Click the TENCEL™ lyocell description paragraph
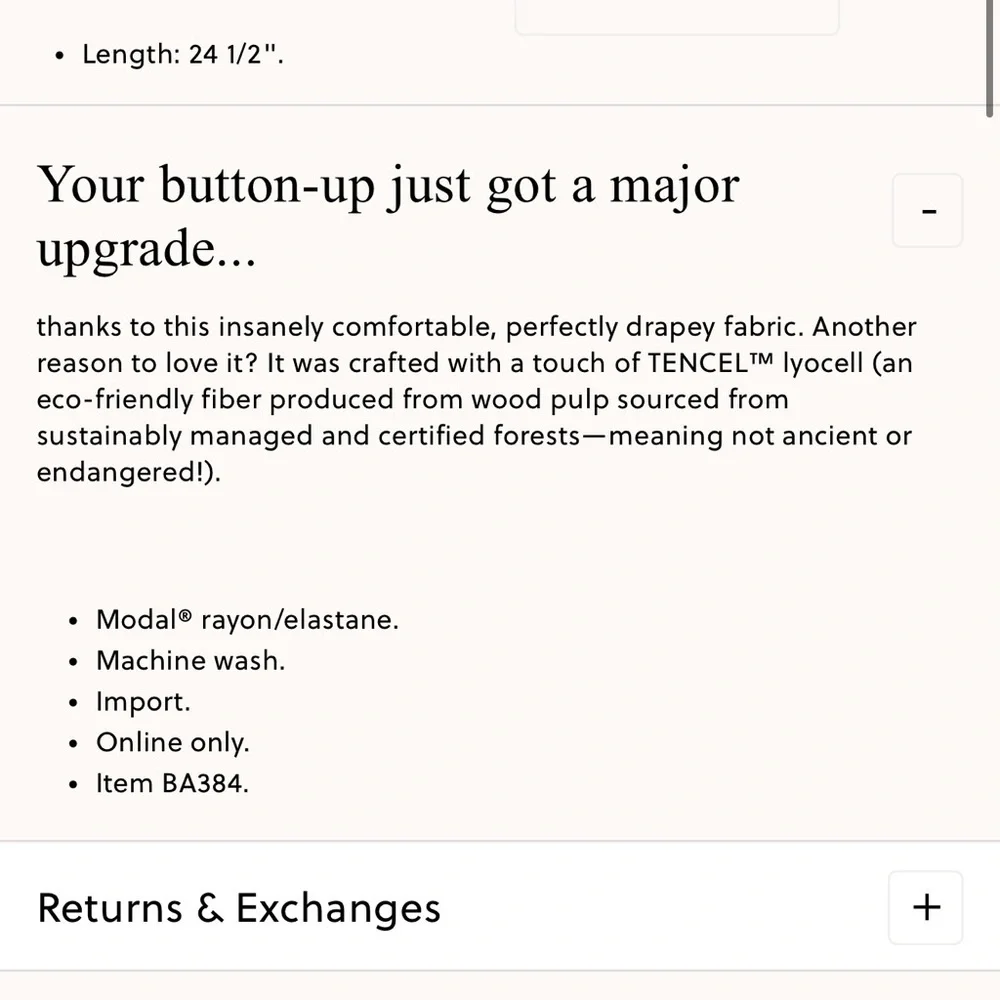Image resolution: width=1000 pixels, height=1000 pixels. pos(476,399)
